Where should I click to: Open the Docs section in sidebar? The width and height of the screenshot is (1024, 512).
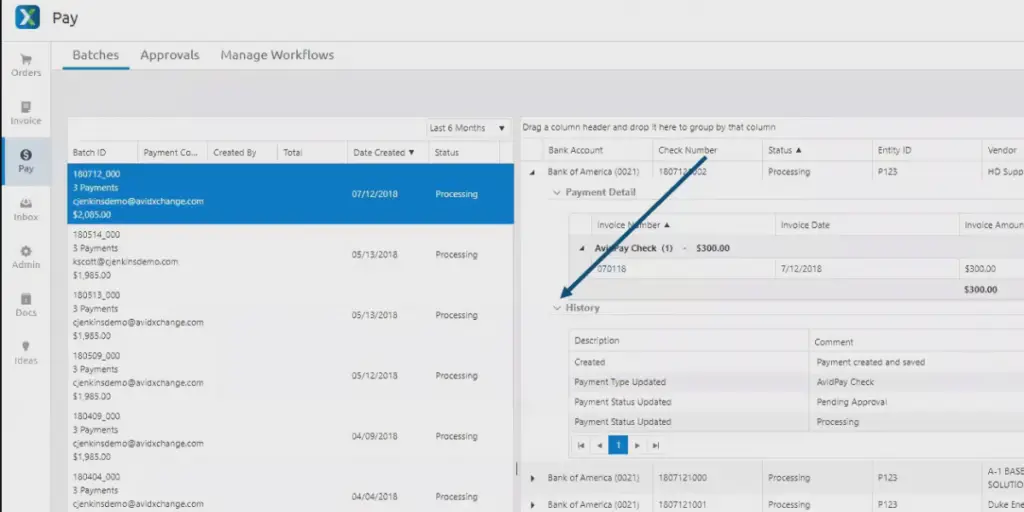pos(26,306)
